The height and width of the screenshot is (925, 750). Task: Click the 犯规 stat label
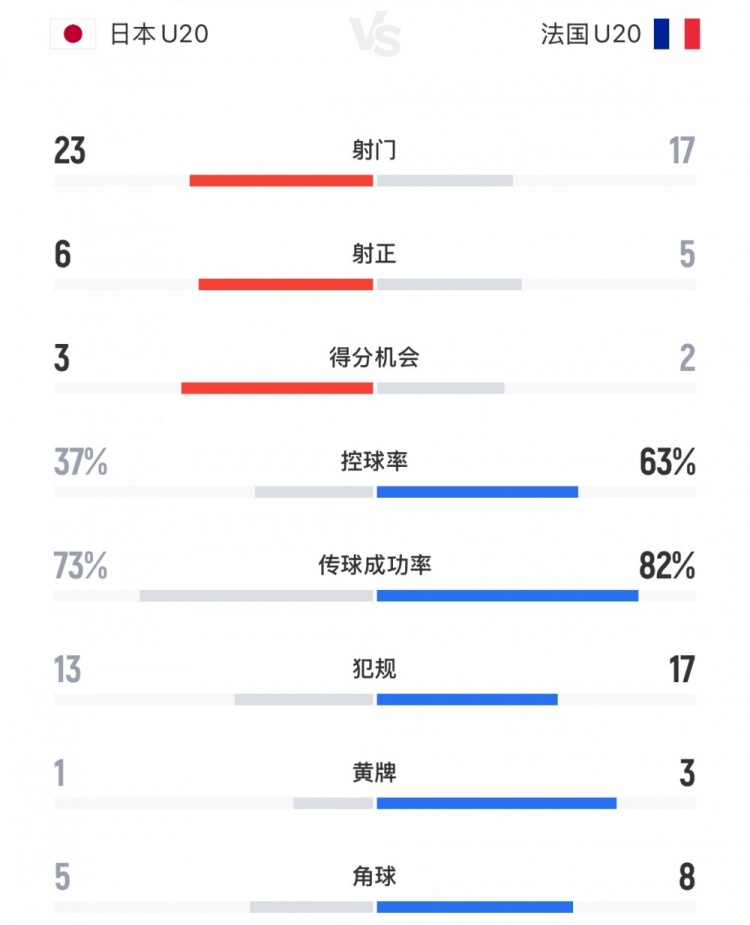click(x=375, y=668)
